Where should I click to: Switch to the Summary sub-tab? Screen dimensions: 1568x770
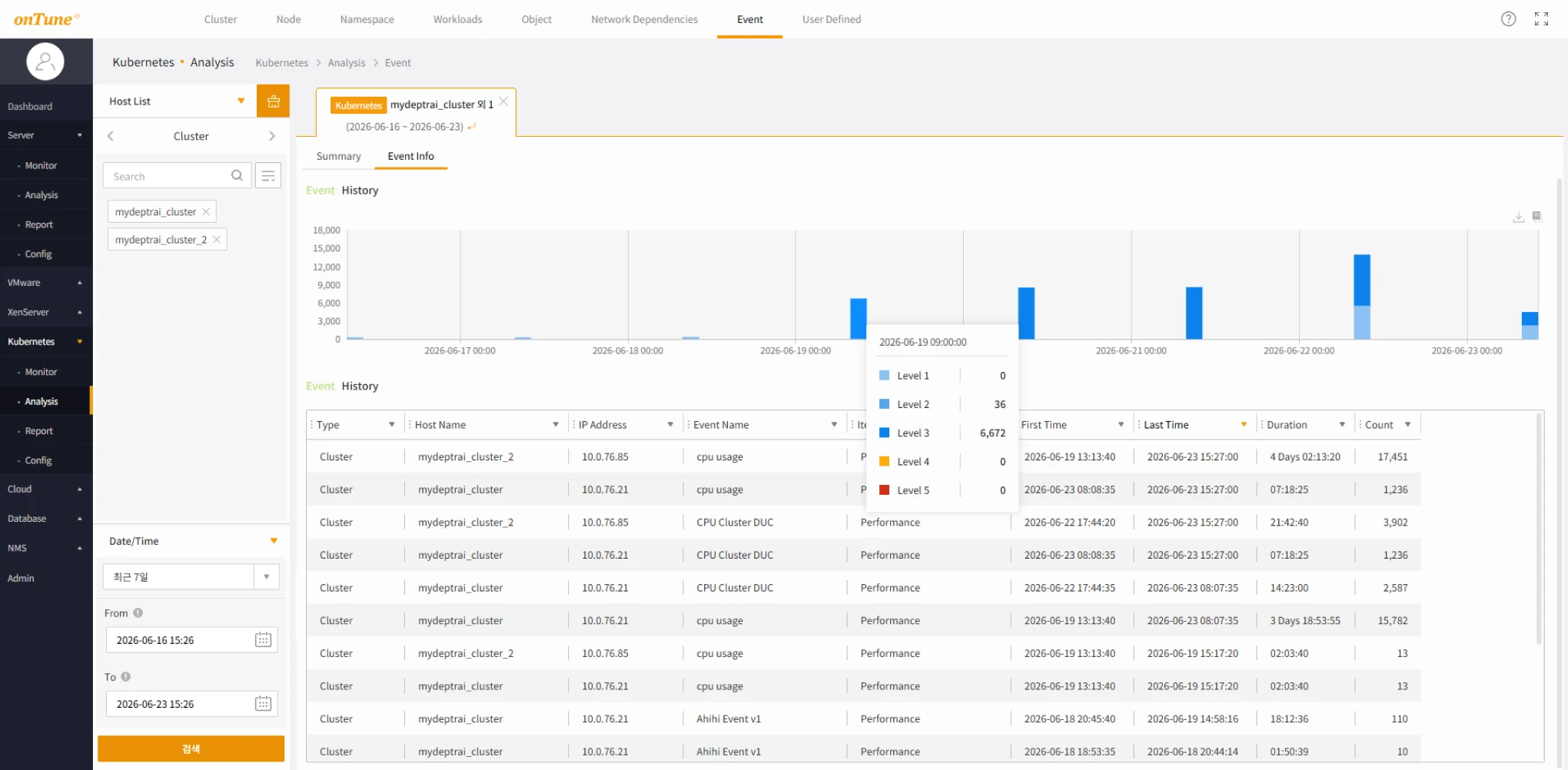coord(338,156)
